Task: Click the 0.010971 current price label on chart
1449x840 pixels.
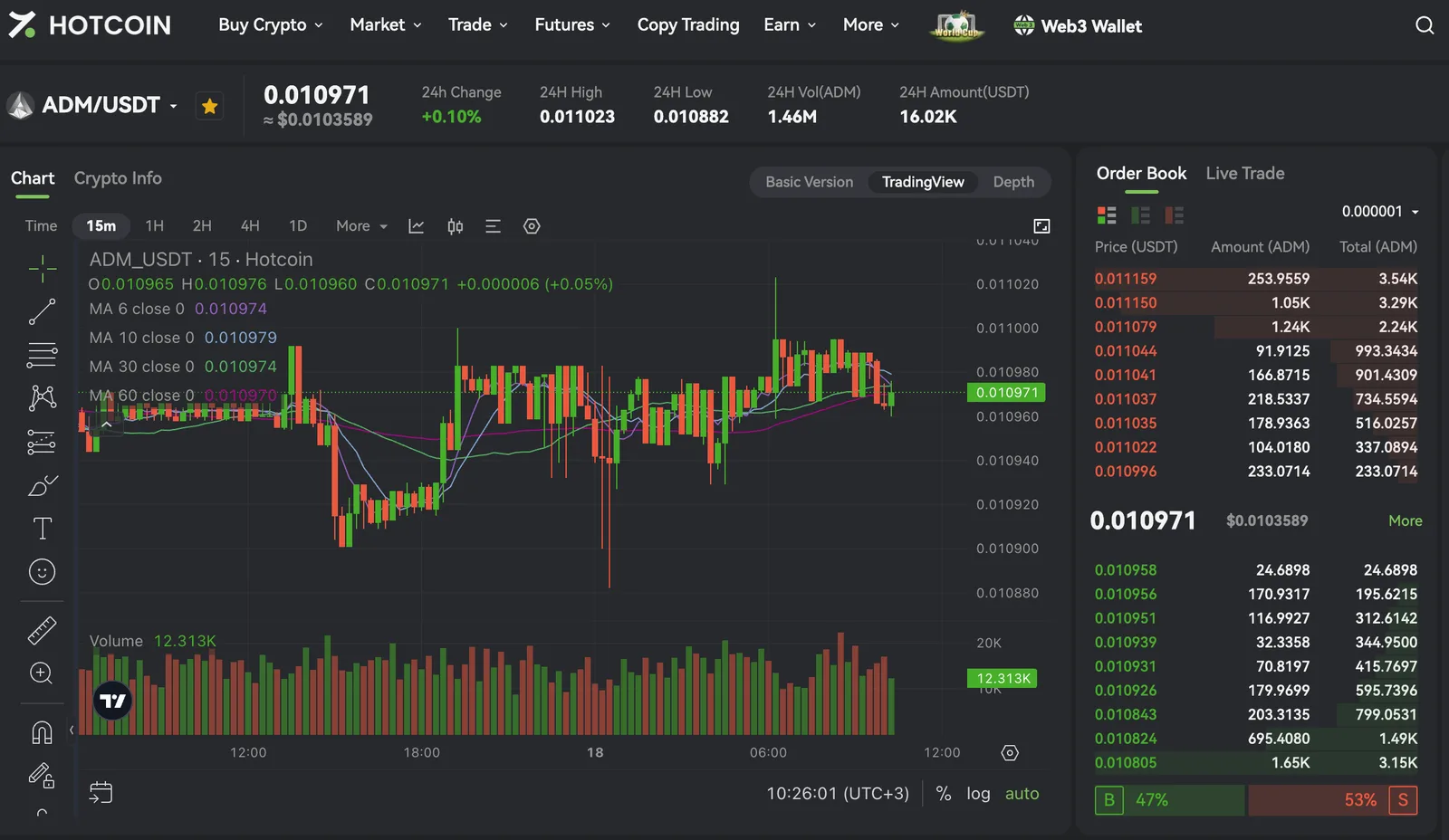Action: click(x=1006, y=393)
